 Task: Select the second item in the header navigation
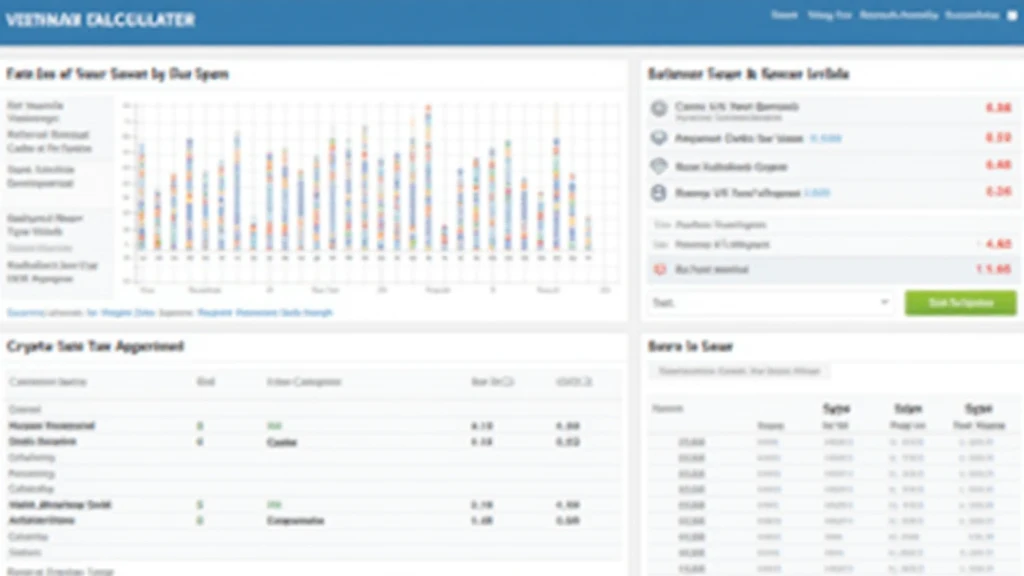(829, 16)
